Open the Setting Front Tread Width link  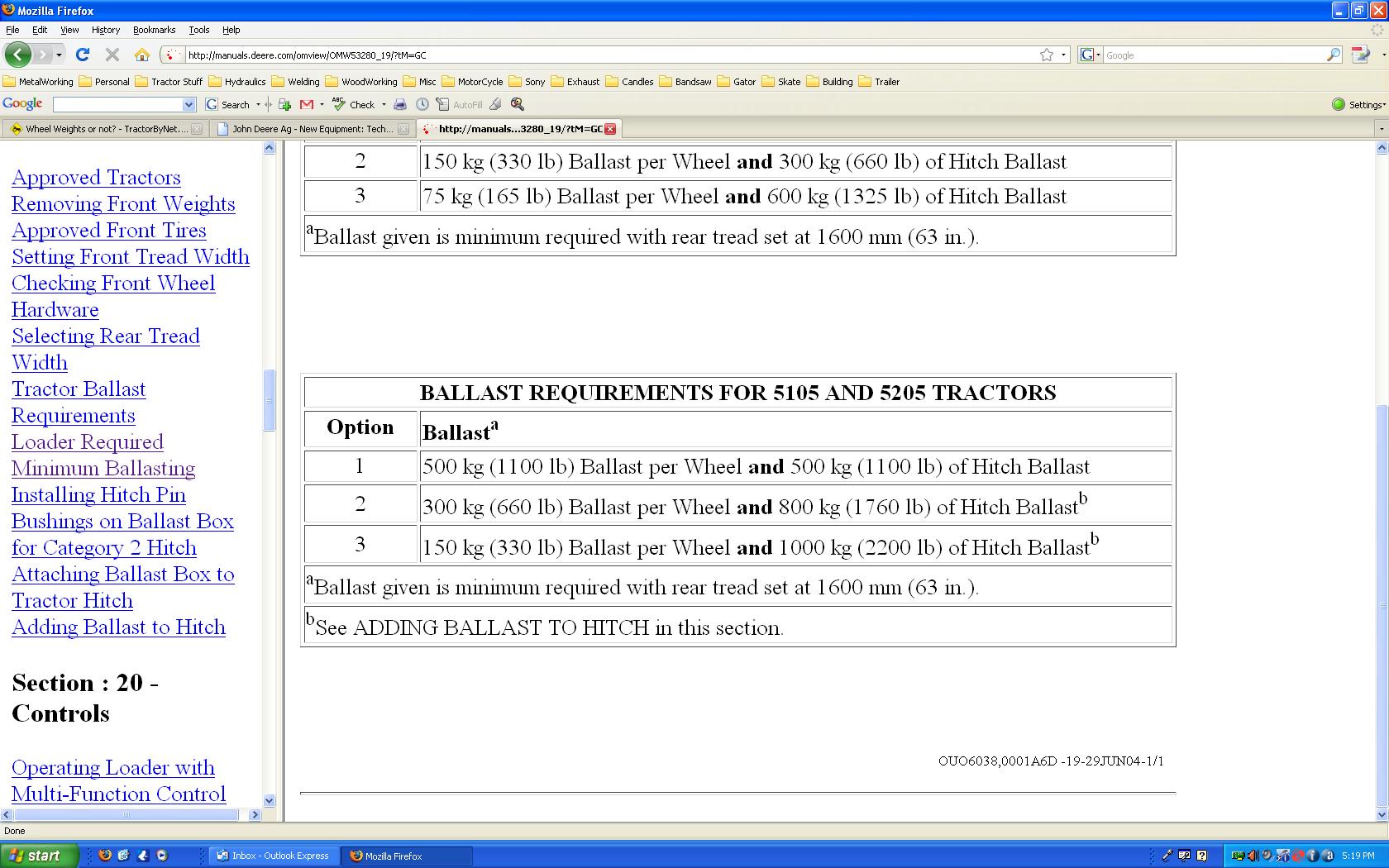point(131,257)
